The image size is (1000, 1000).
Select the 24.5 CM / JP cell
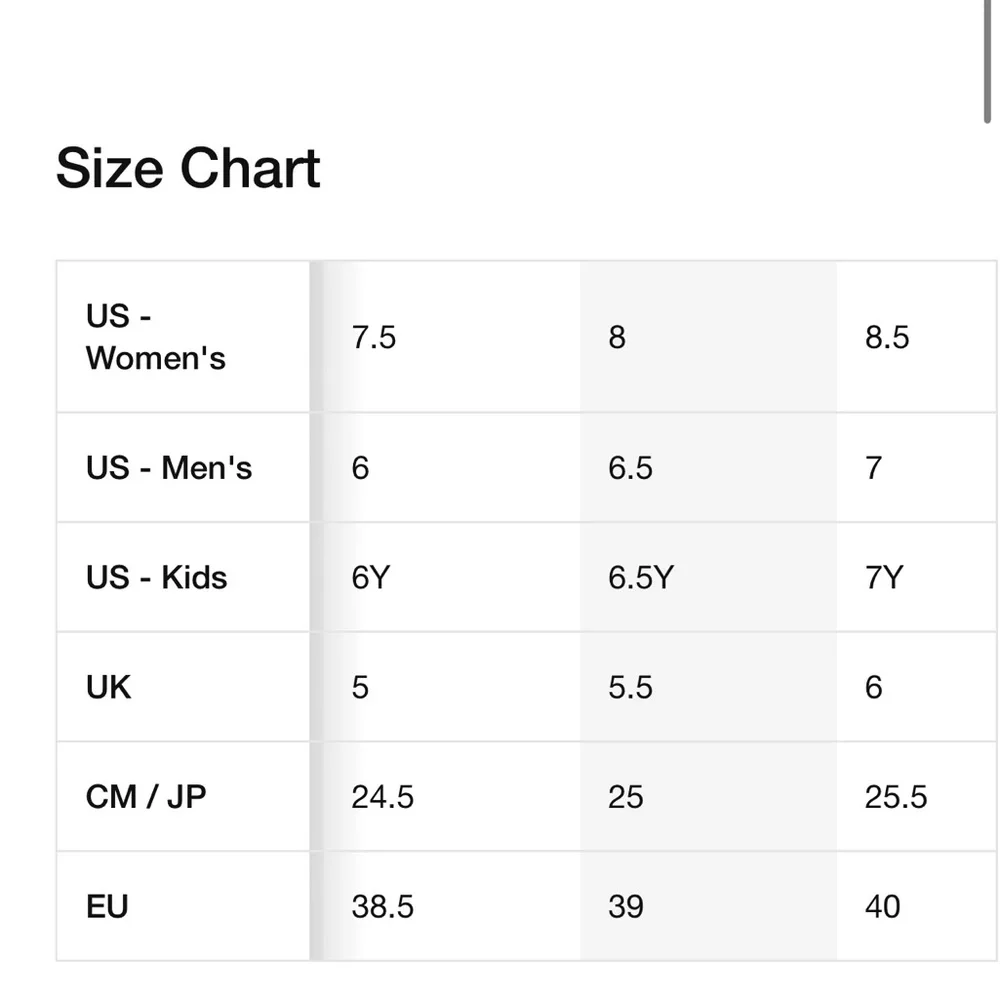pos(382,797)
